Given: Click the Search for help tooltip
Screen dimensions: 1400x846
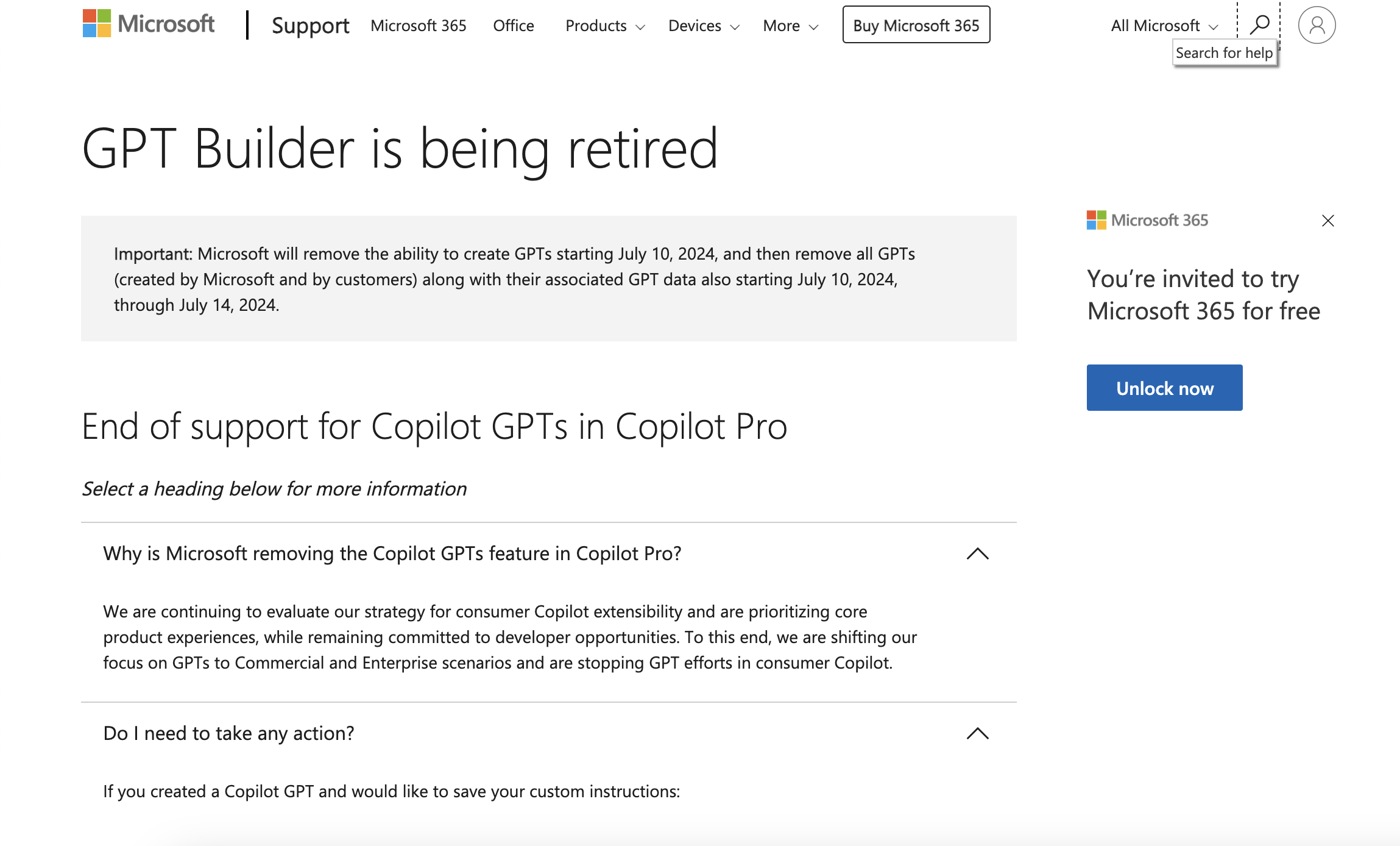Looking at the screenshot, I should [x=1224, y=52].
